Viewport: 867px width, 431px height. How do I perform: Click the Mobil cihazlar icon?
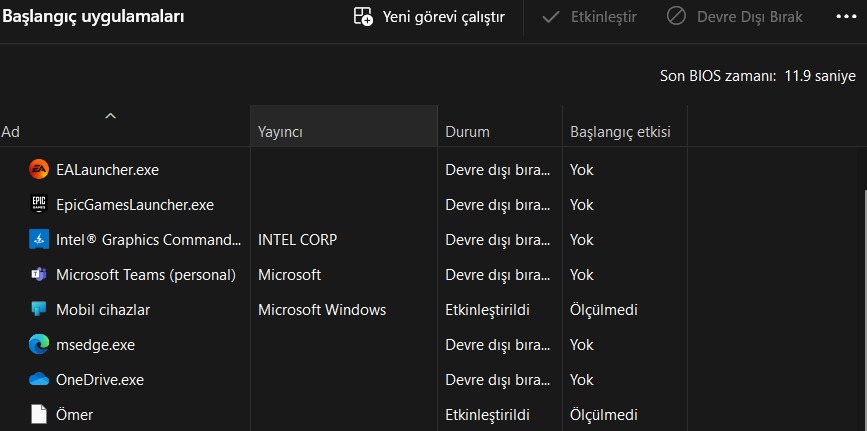(x=39, y=309)
